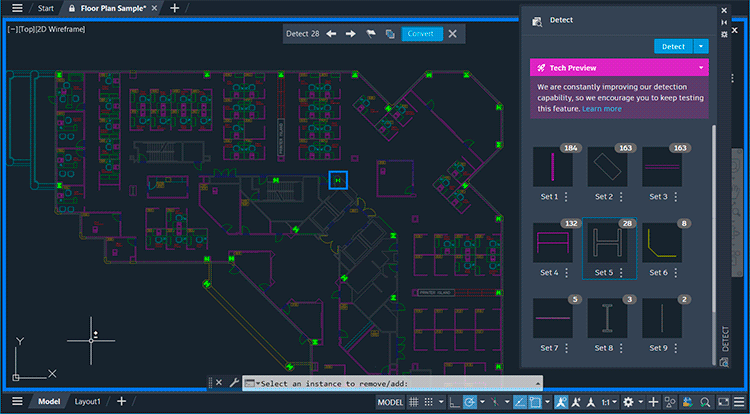Open the application hamburger menu top-left
Screen dimensions: 750x414
tap(17, 8)
